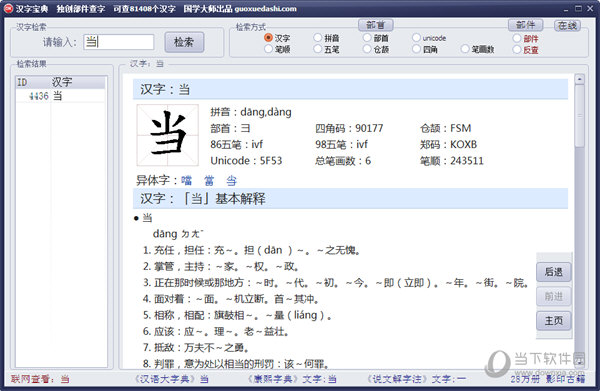
Task: Click definition 6 应该 line
Action: click(216, 331)
